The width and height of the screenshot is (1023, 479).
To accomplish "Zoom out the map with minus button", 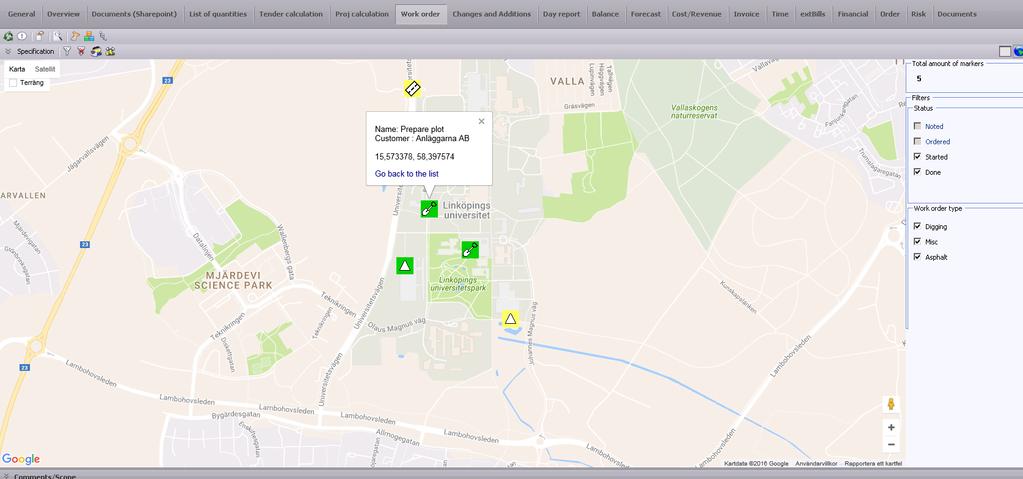I will 891,445.
